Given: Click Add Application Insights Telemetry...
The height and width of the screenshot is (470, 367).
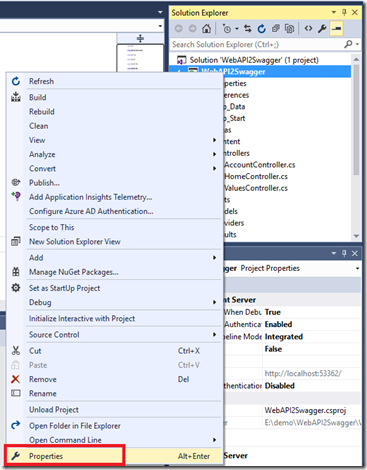Looking at the screenshot, I should point(114,197).
